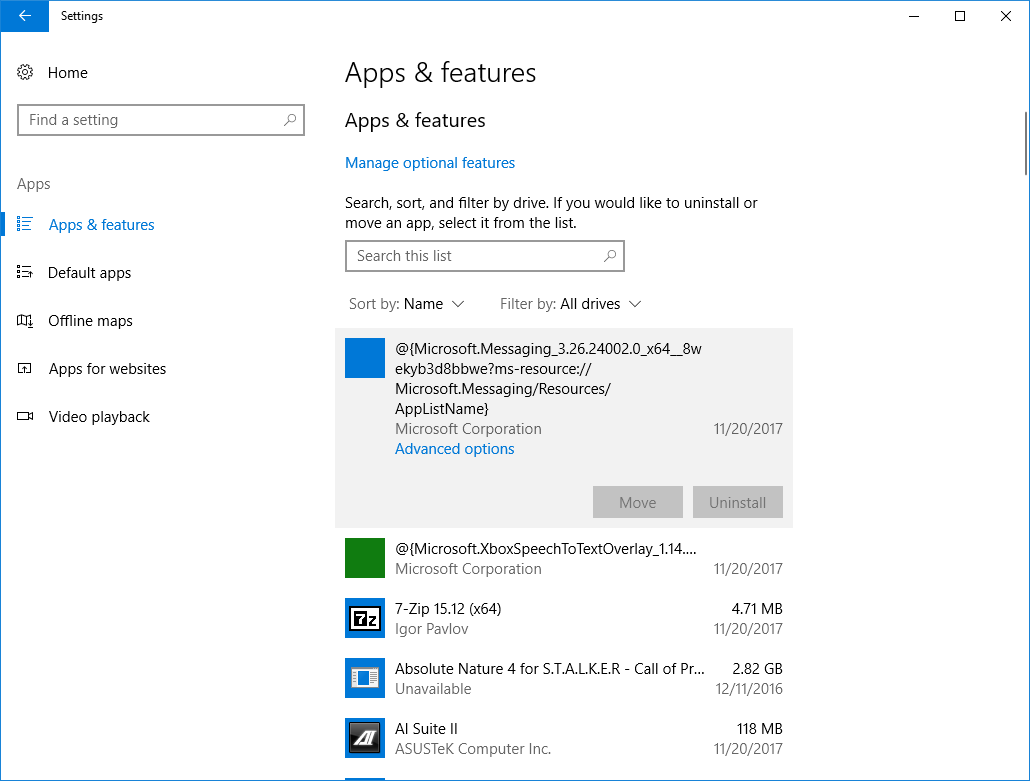Click magnifier icon in Find a setting
1030x781 pixels.
290,120
